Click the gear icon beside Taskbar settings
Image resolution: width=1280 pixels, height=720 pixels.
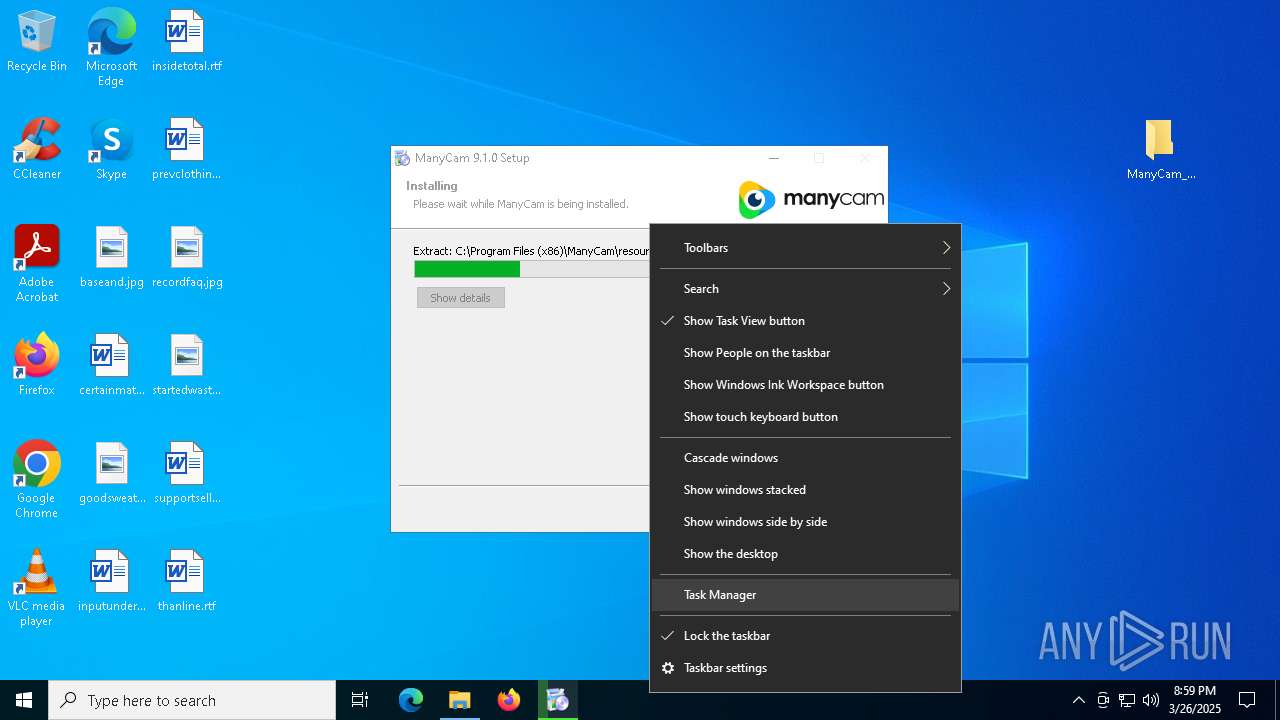(667, 668)
